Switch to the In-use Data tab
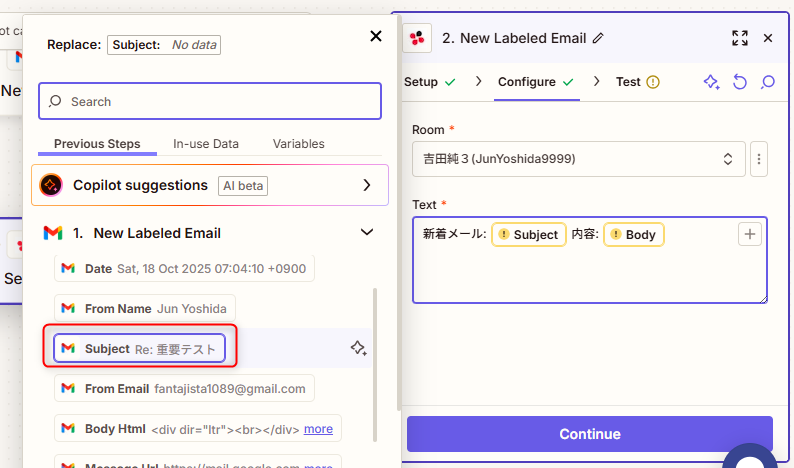 click(x=206, y=144)
